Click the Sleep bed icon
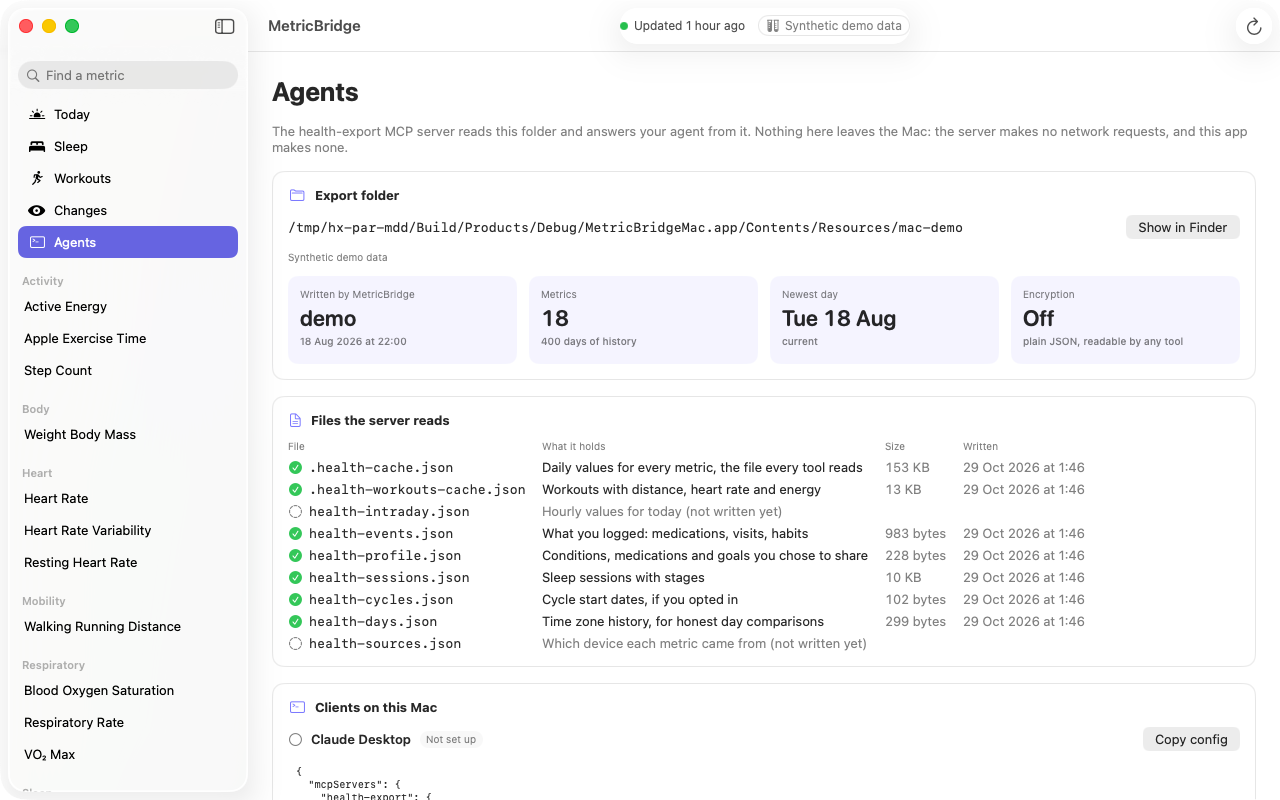The width and height of the screenshot is (1280, 800). pyautogui.click(x=37, y=146)
